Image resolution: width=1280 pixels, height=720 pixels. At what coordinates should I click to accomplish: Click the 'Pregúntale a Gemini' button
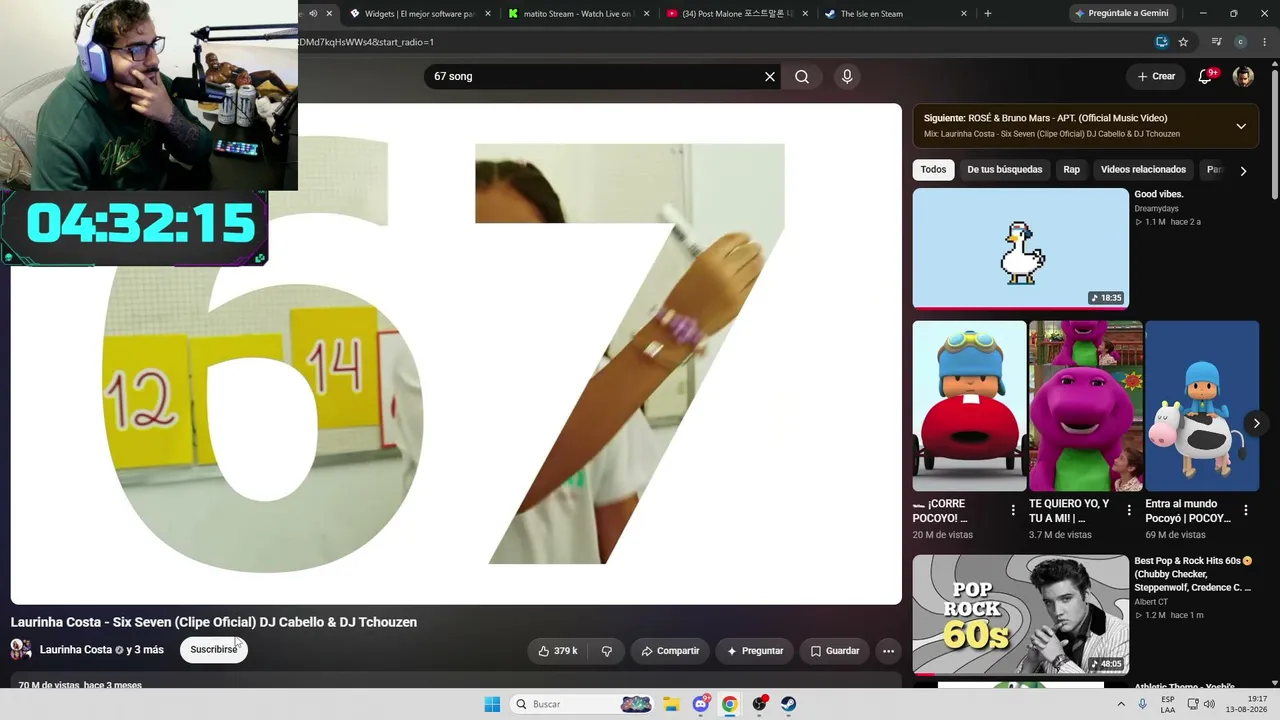(x=1121, y=13)
